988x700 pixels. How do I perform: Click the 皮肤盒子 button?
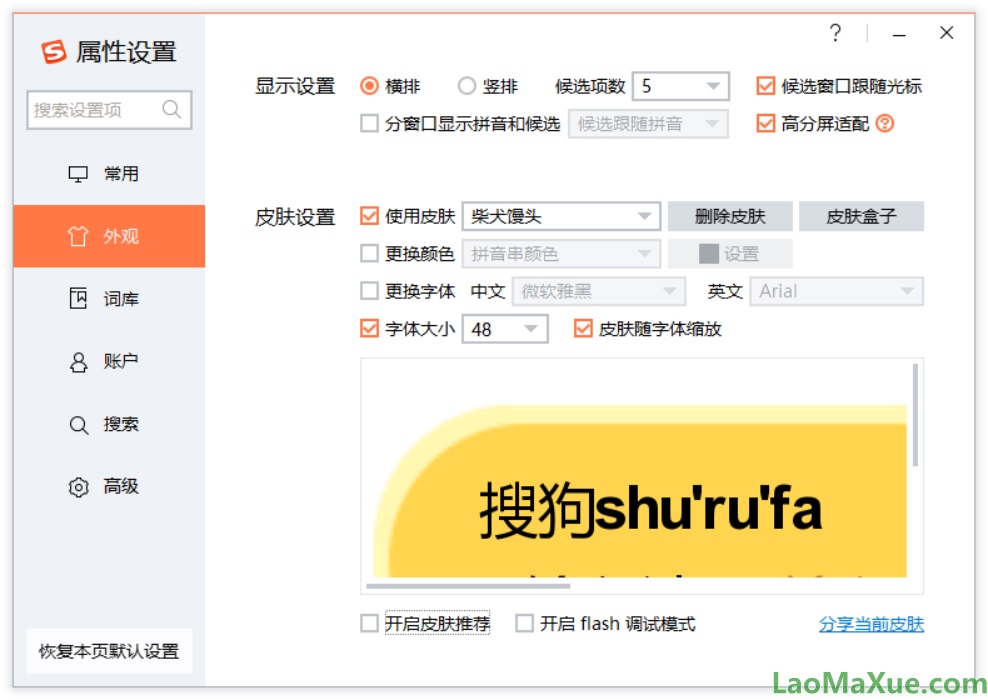pos(862,216)
